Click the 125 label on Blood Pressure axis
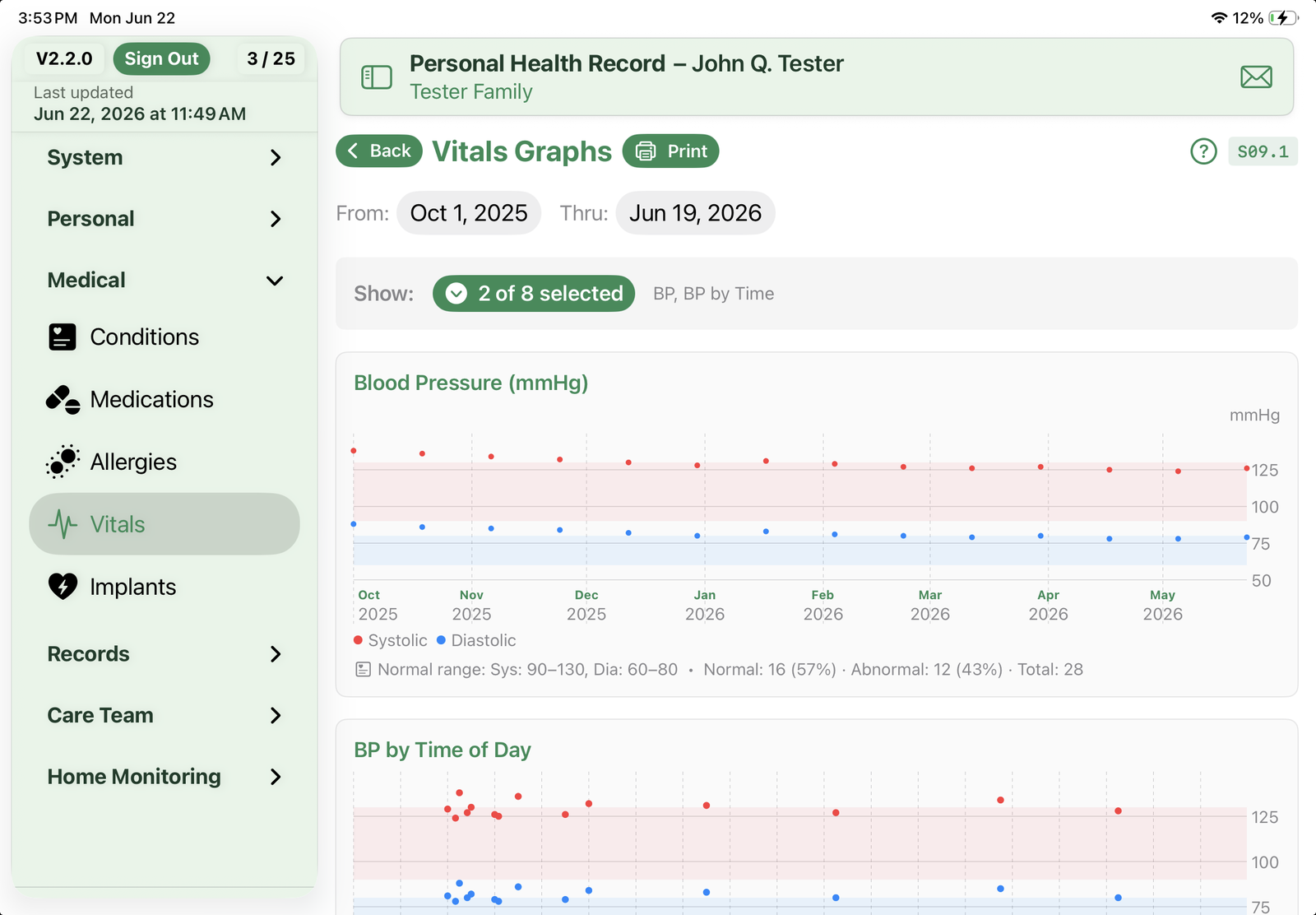Image resolution: width=1316 pixels, height=915 pixels. tap(1265, 471)
